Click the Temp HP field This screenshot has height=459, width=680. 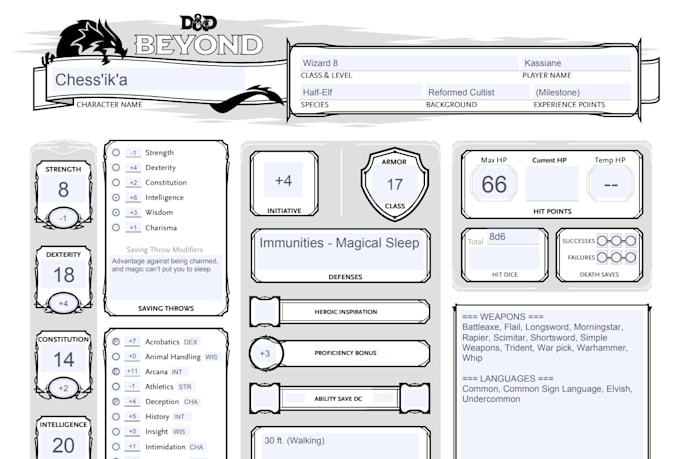pyautogui.click(x=611, y=184)
